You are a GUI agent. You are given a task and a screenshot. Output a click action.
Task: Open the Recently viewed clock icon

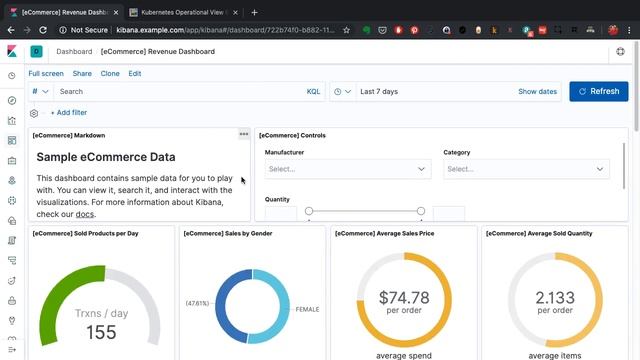[12, 76]
